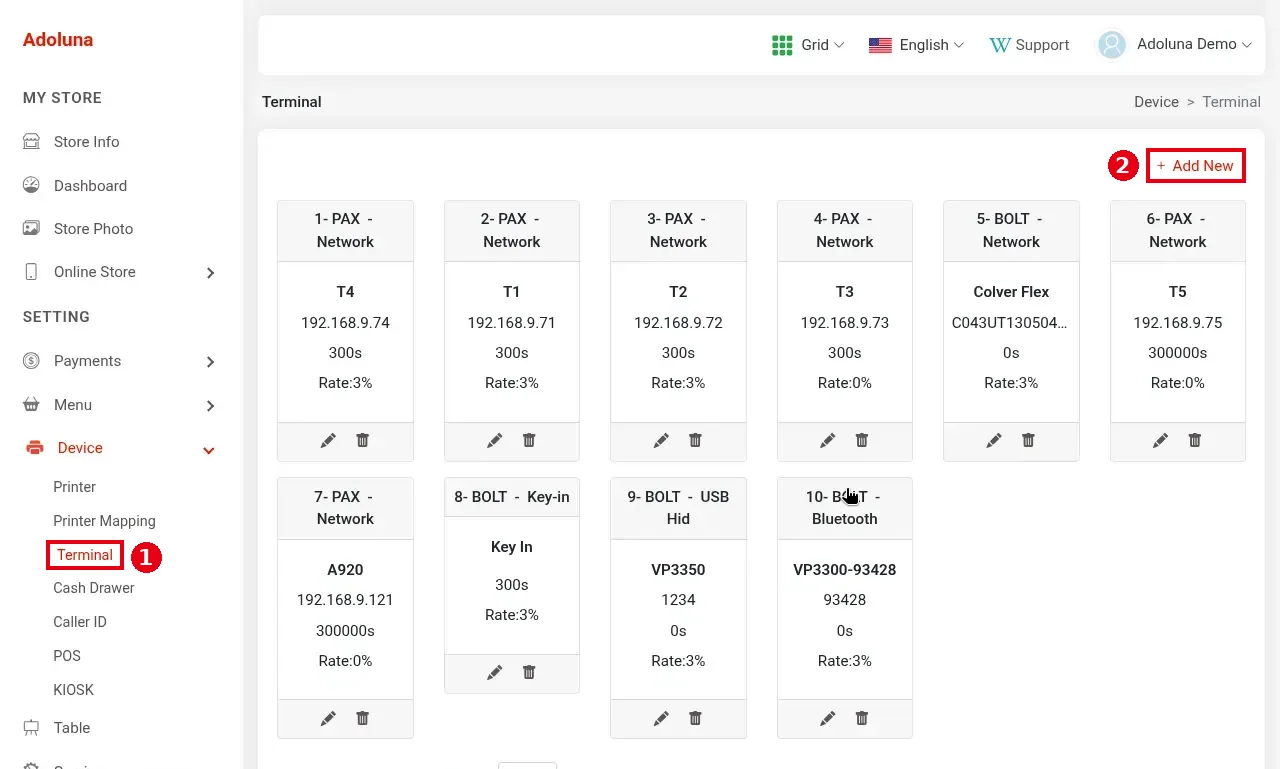Delete the T4 terminal card
Image resolution: width=1280 pixels, height=769 pixels.
point(363,440)
